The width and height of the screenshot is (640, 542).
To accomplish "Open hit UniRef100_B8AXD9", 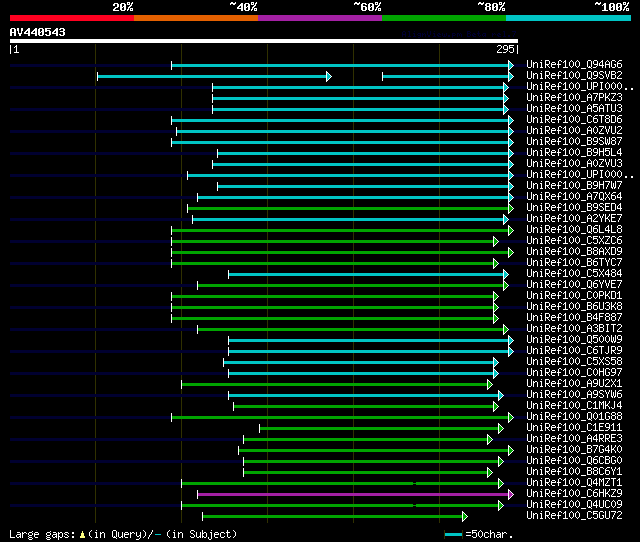I will pyautogui.click(x=574, y=251).
